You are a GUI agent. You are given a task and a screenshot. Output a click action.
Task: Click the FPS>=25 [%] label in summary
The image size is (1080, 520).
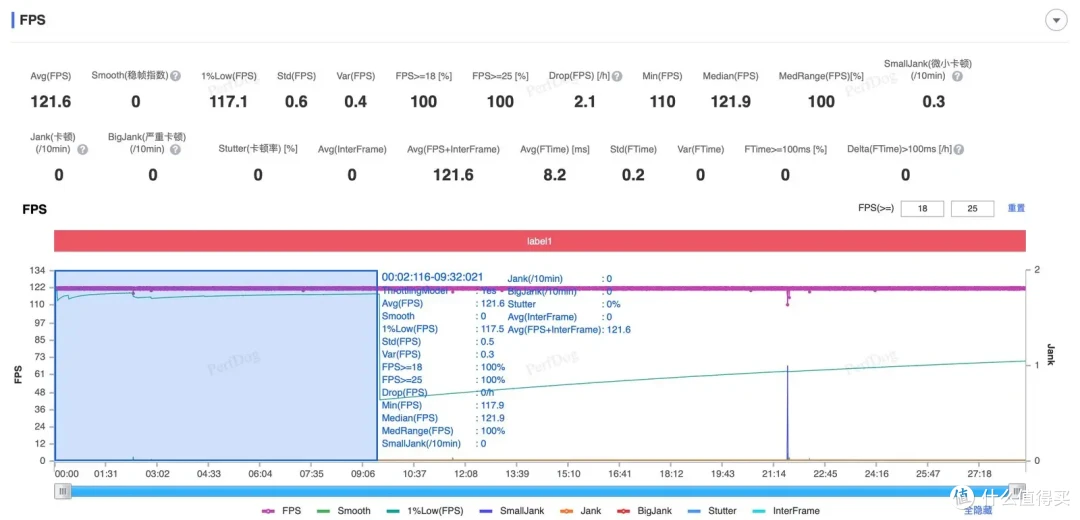point(500,76)
